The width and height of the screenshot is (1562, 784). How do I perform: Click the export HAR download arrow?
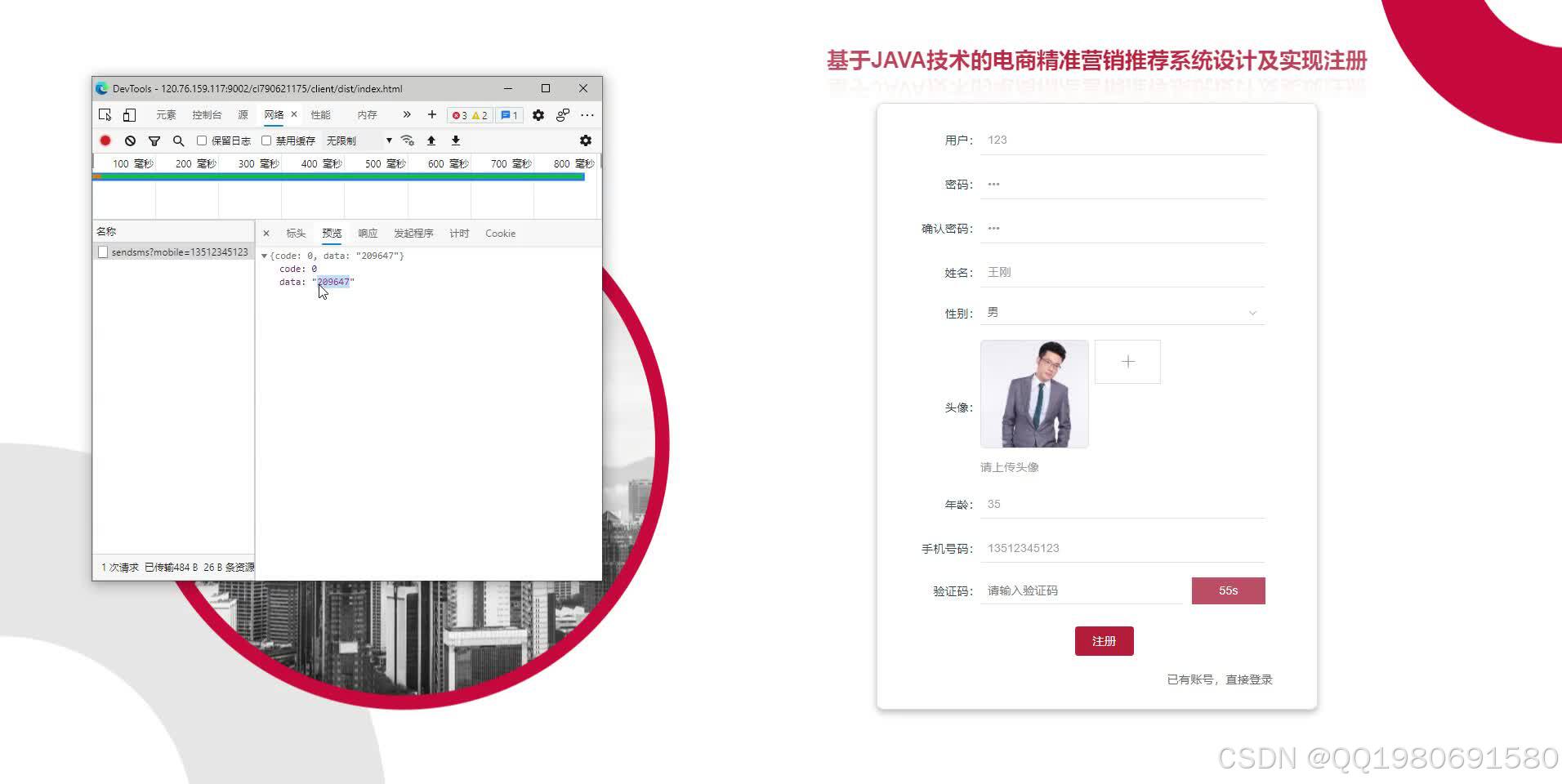pyautogui.click(x=455, y=140)
